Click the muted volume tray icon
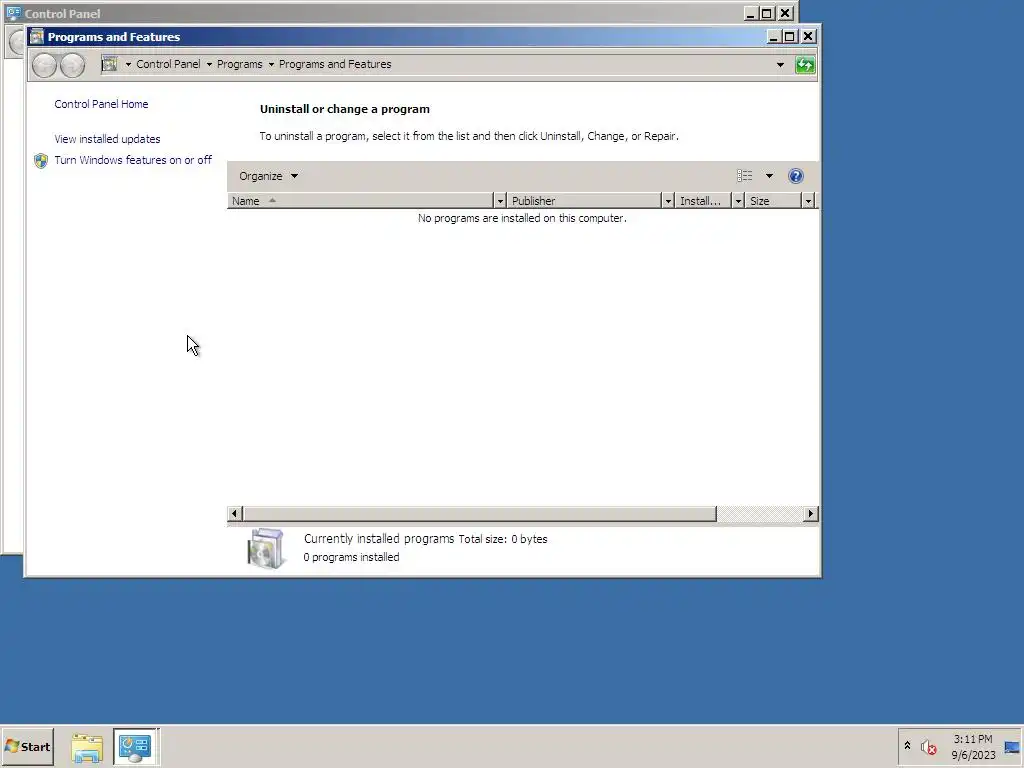The width and height of the screenshot is (1024, 768). pyautogui.click(x=929, y=747)
